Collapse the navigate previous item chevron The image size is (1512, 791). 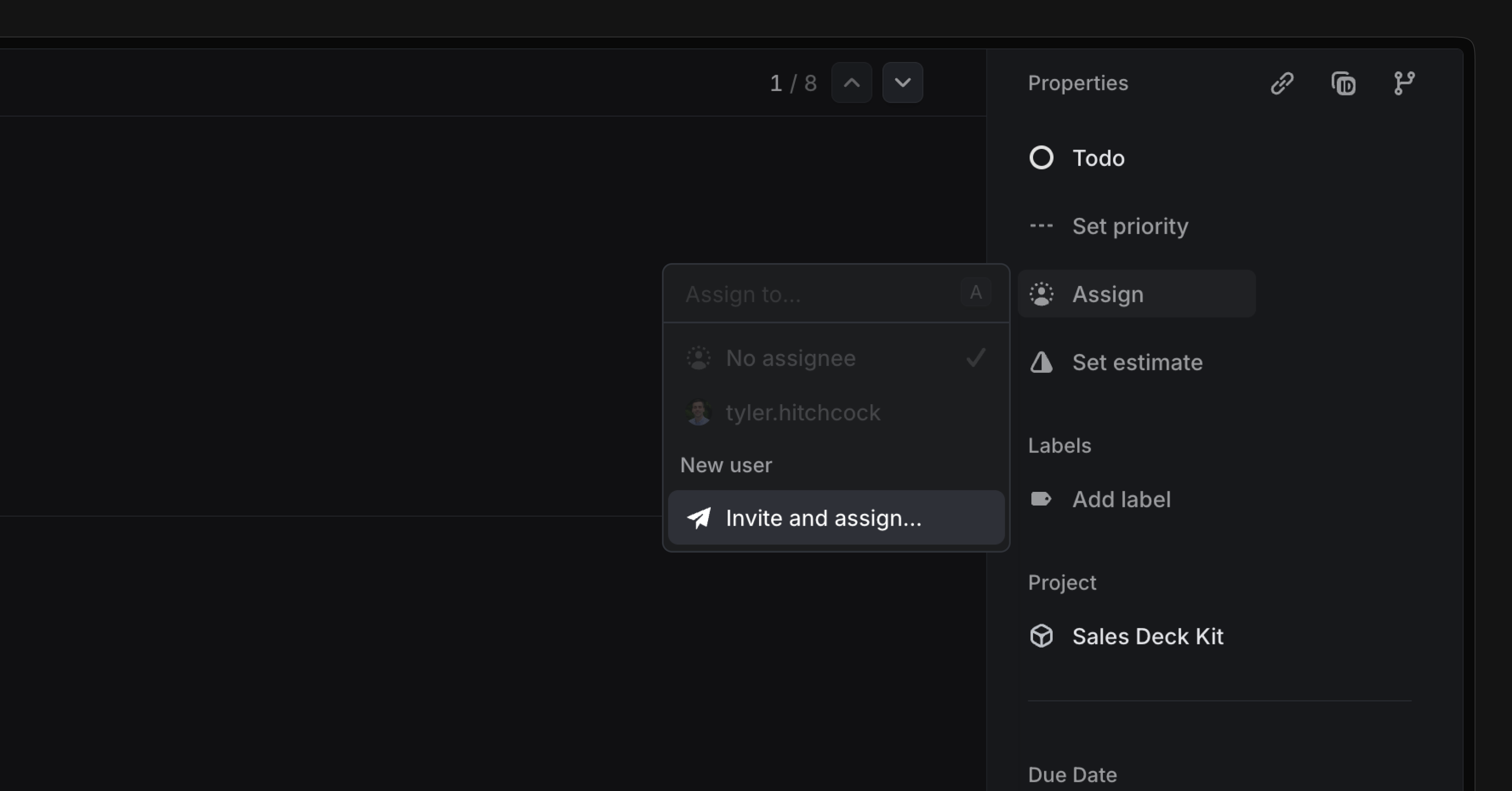tap(851, 82)
